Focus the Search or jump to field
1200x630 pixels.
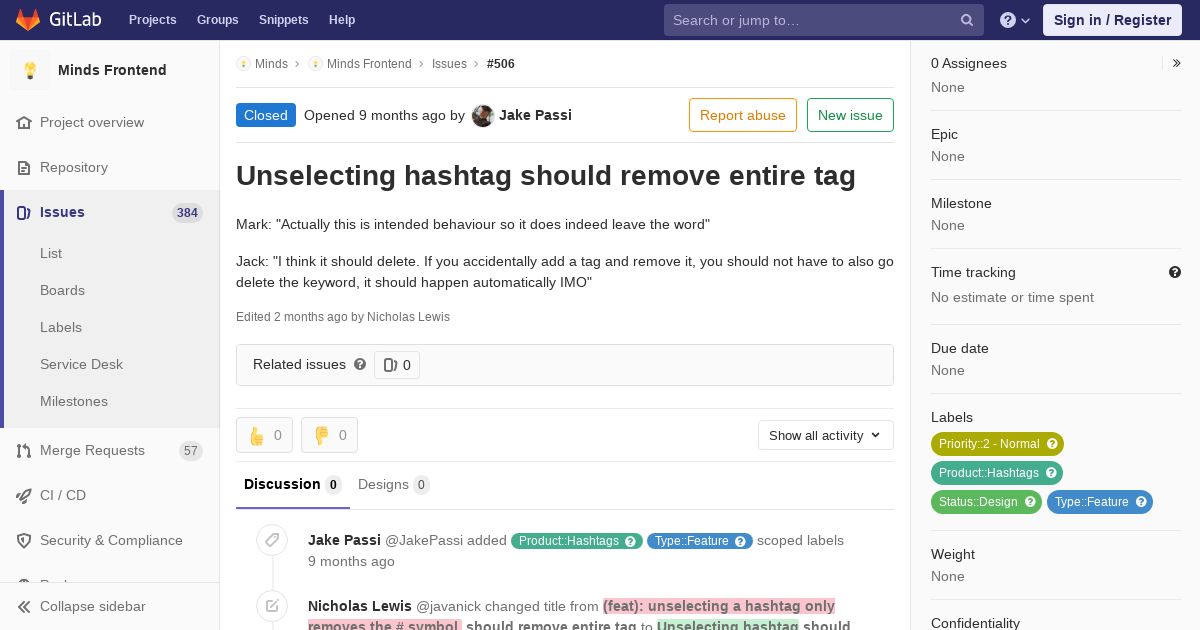tap(824, 20)
